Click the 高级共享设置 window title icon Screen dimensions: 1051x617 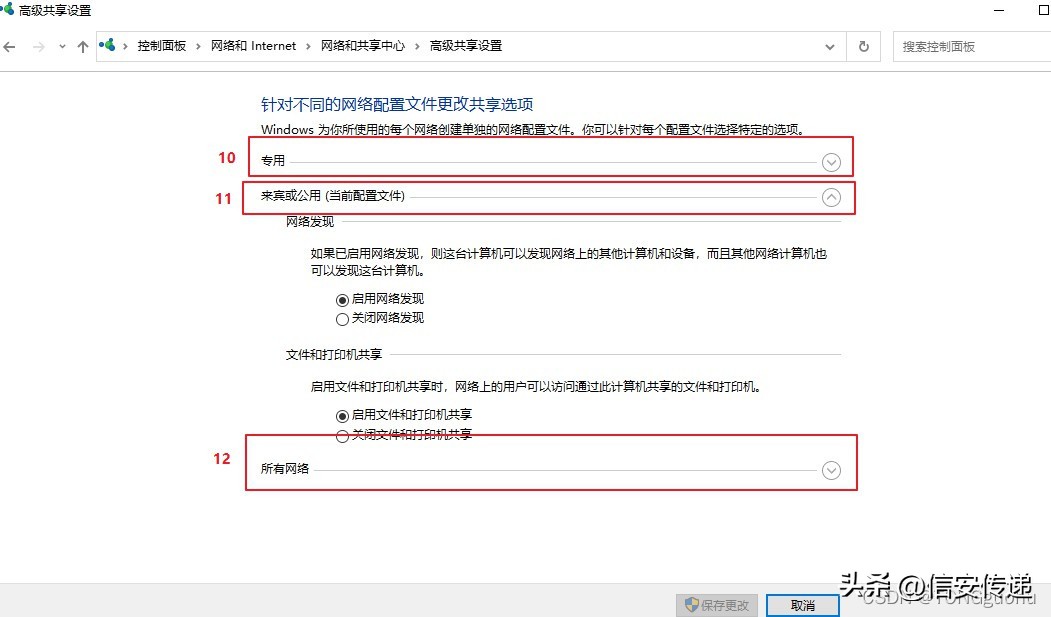[x=10, y=9]
